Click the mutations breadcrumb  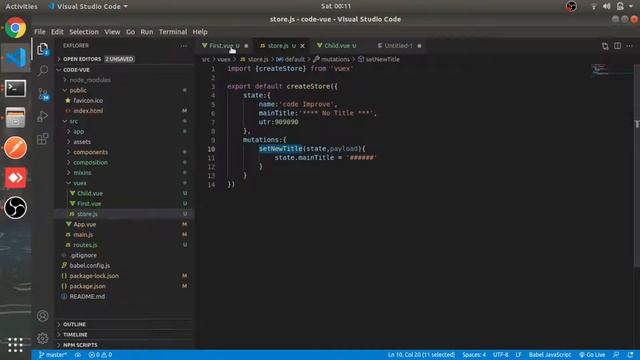(x=331, y=60)
